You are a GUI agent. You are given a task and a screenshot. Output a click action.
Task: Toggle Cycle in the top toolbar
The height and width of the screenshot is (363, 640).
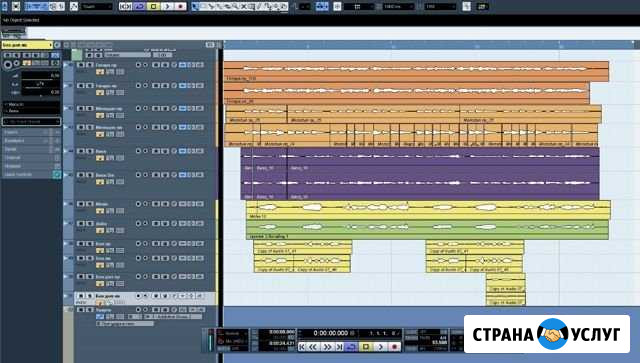[140, 7]
